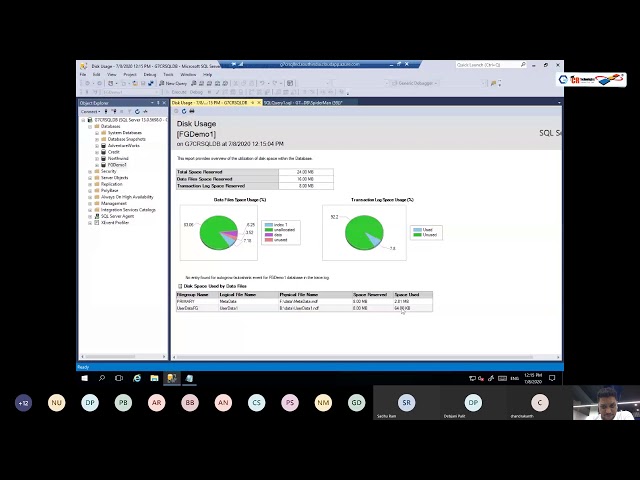Click the AdventureWorks database icon
The height and width of the screenshot is (480, 640).
(x=104, y=146)
